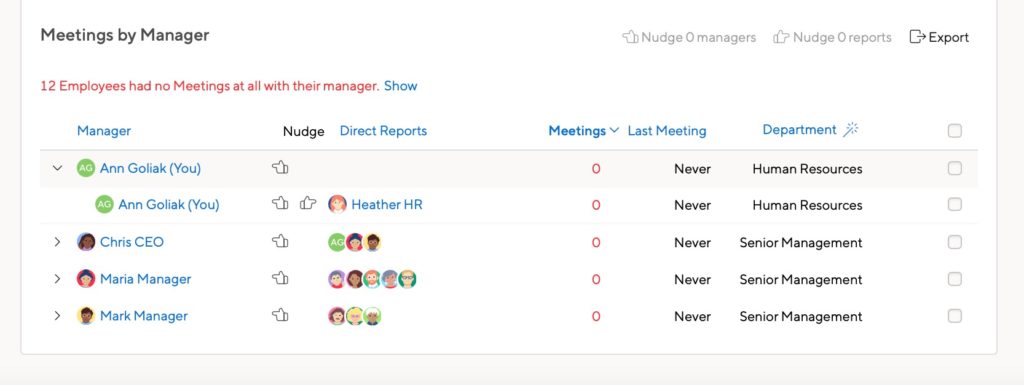Check the box for Chris CEO row
Viewport: 1024px width, 385px height.
(x=955, y=243)
